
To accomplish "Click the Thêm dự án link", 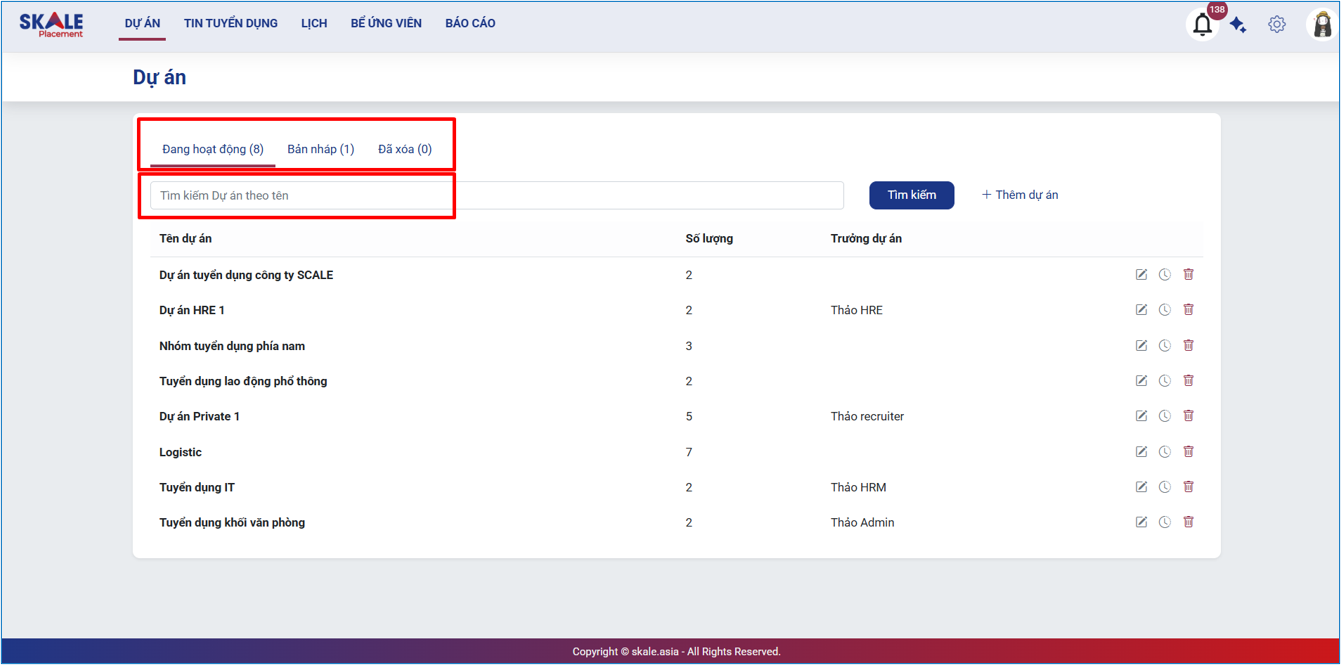I will point(1019,195).
